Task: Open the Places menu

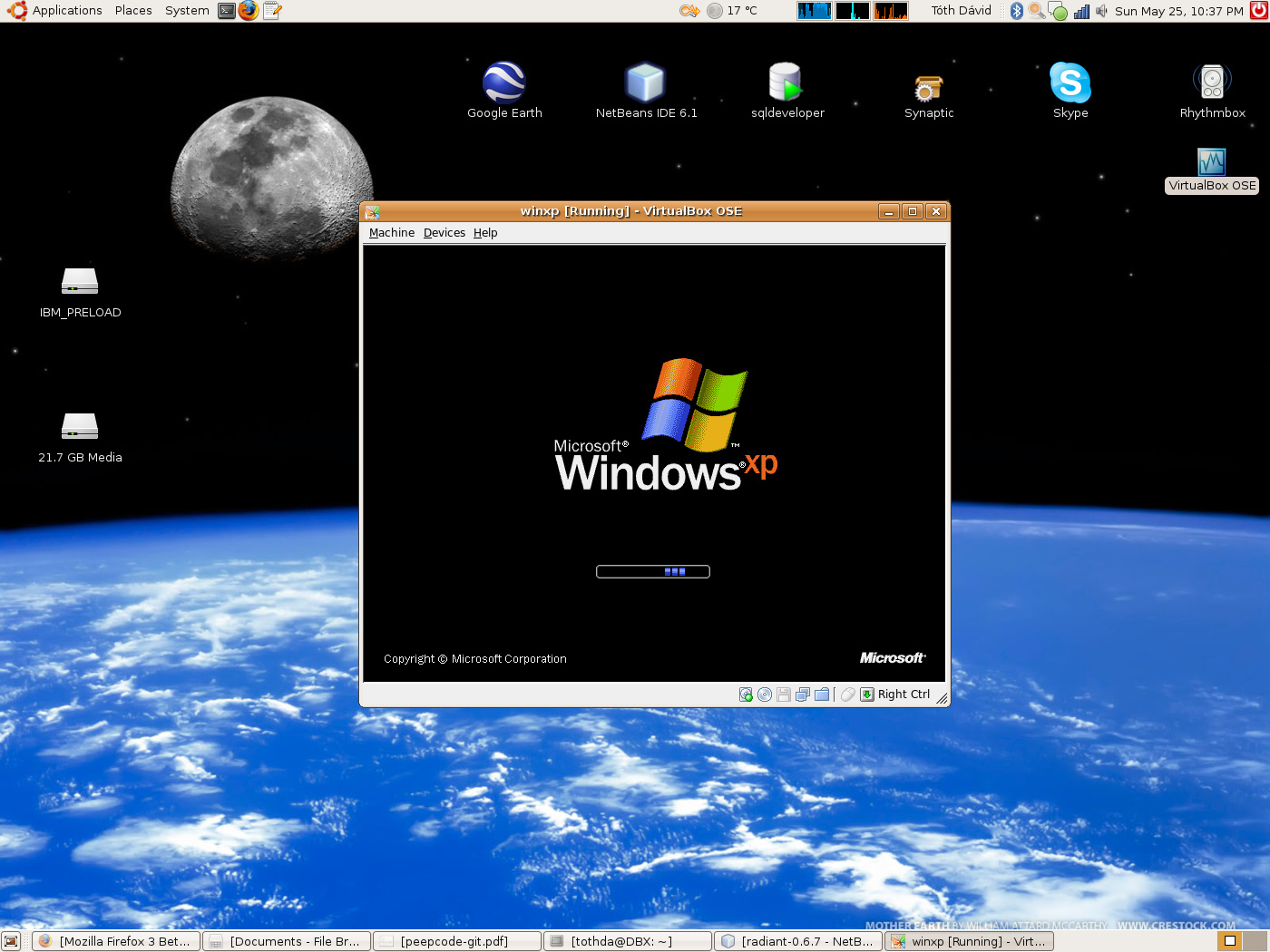Action: (133, 11)
